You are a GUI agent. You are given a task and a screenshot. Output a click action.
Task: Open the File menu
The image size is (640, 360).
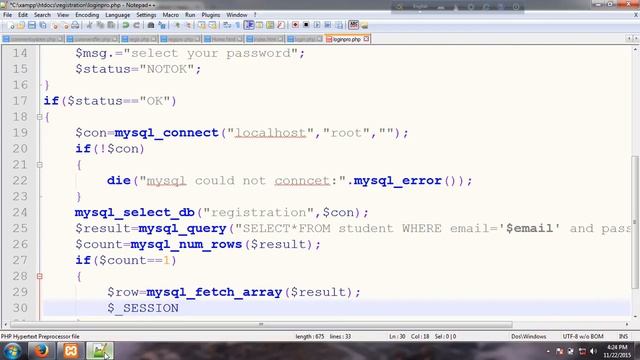pyautogui.click(x=7, y=15)
